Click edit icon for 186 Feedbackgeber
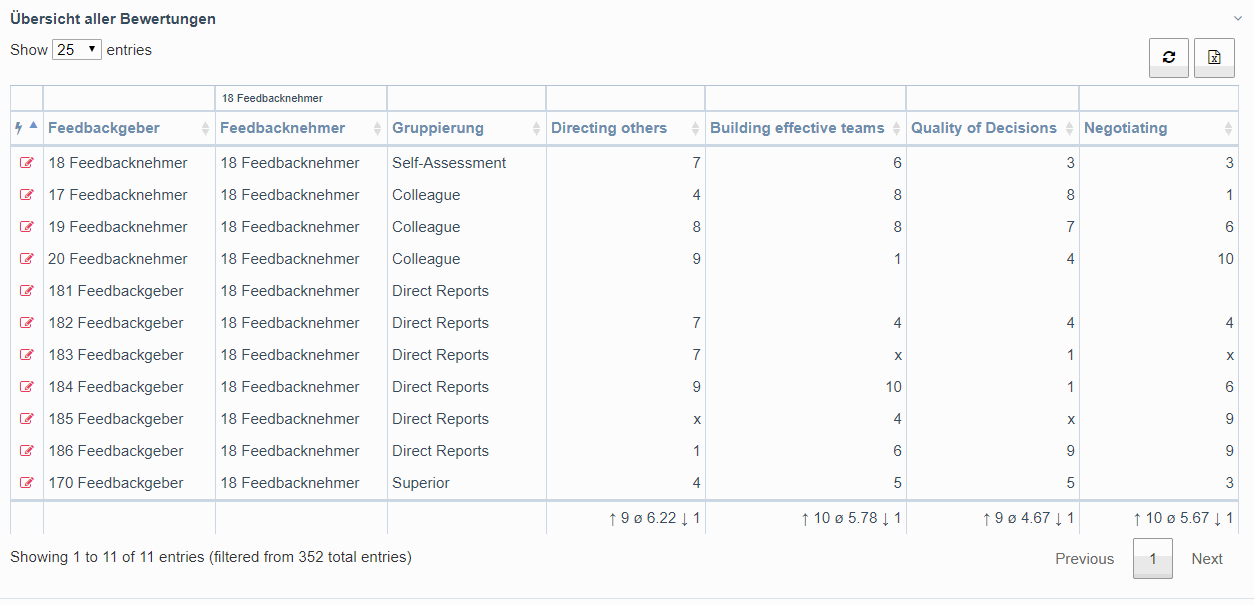Image resolution: width=1254 pixels, height=605 pixels. [x=27, y=451]
